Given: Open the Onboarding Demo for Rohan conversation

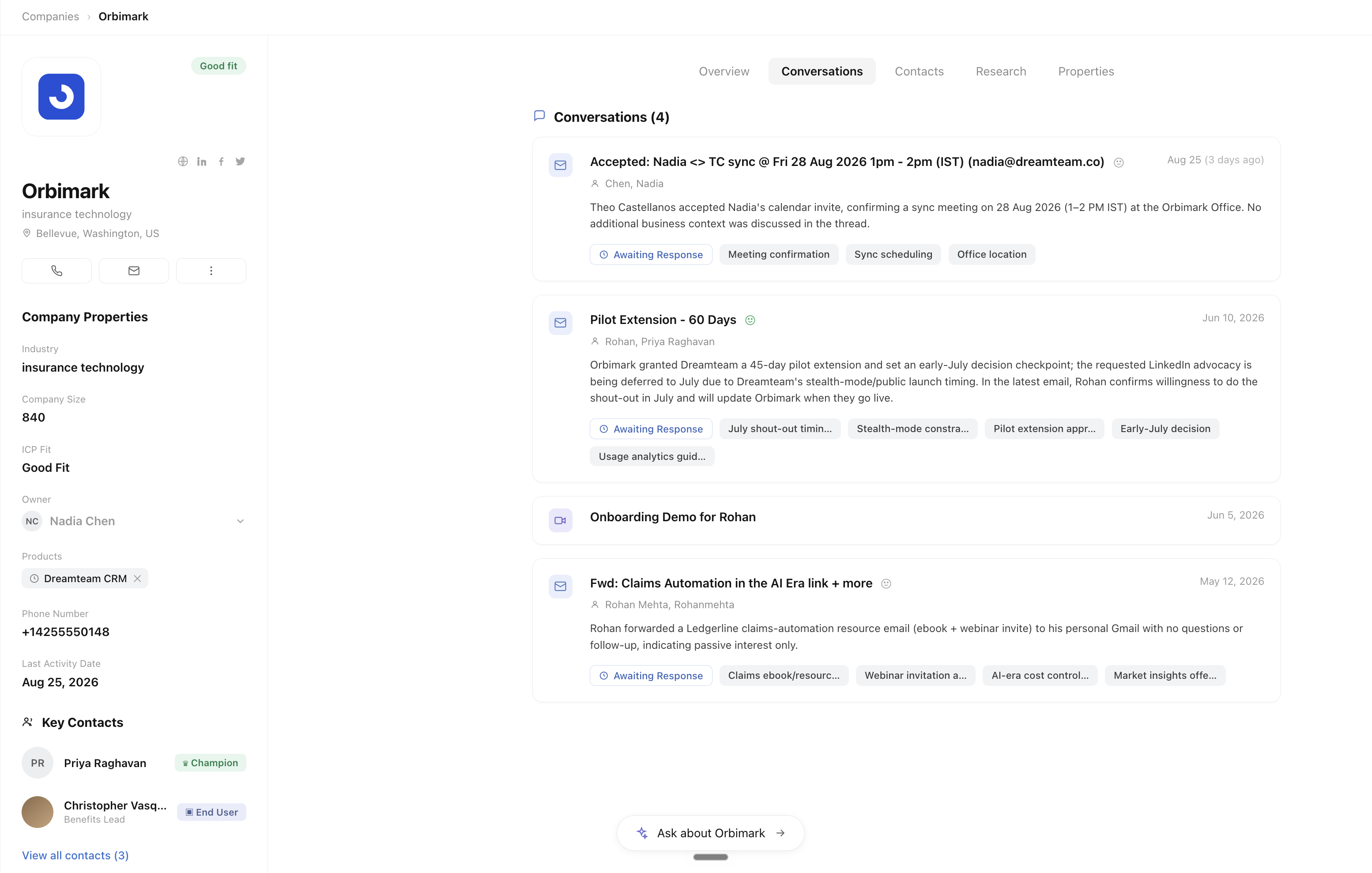Looking at the screenshot, I should [672, 517].
